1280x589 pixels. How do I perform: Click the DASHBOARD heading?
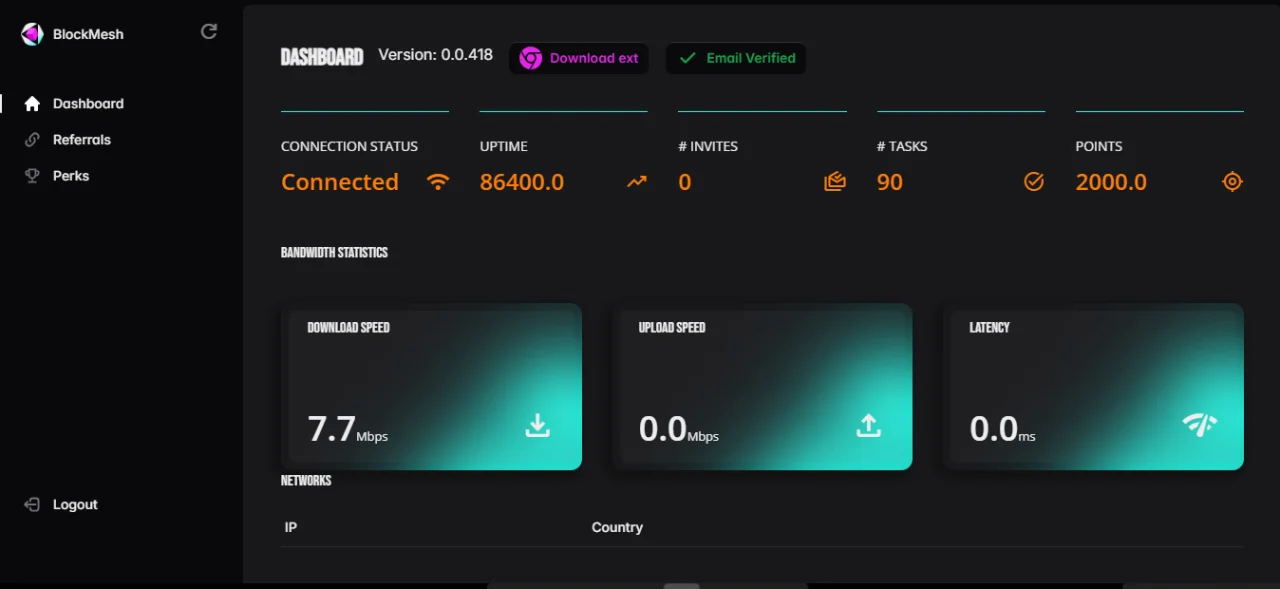pos(322,57)
